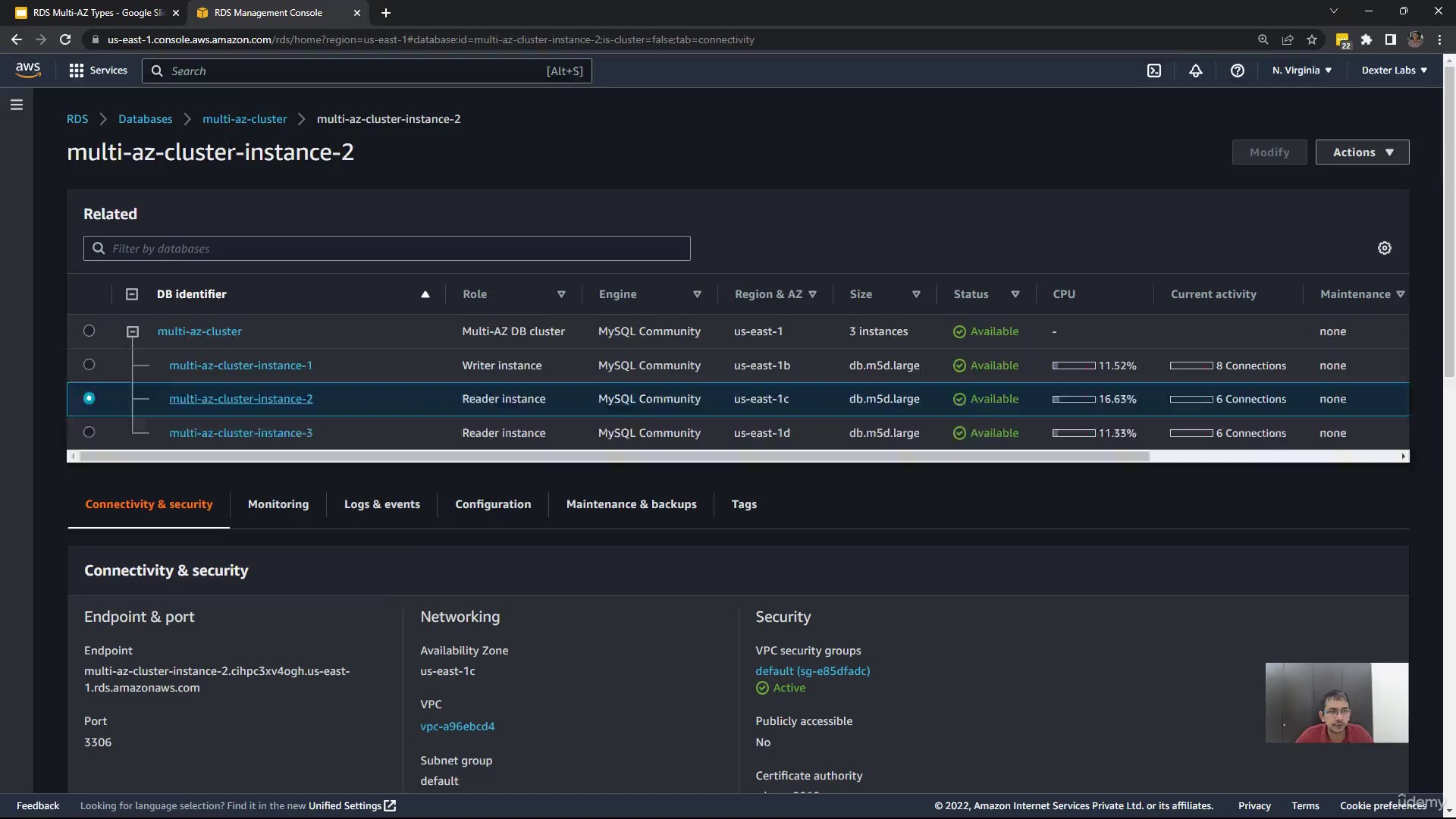
Task: Open the Configuration tab
Action: [493, 504]
